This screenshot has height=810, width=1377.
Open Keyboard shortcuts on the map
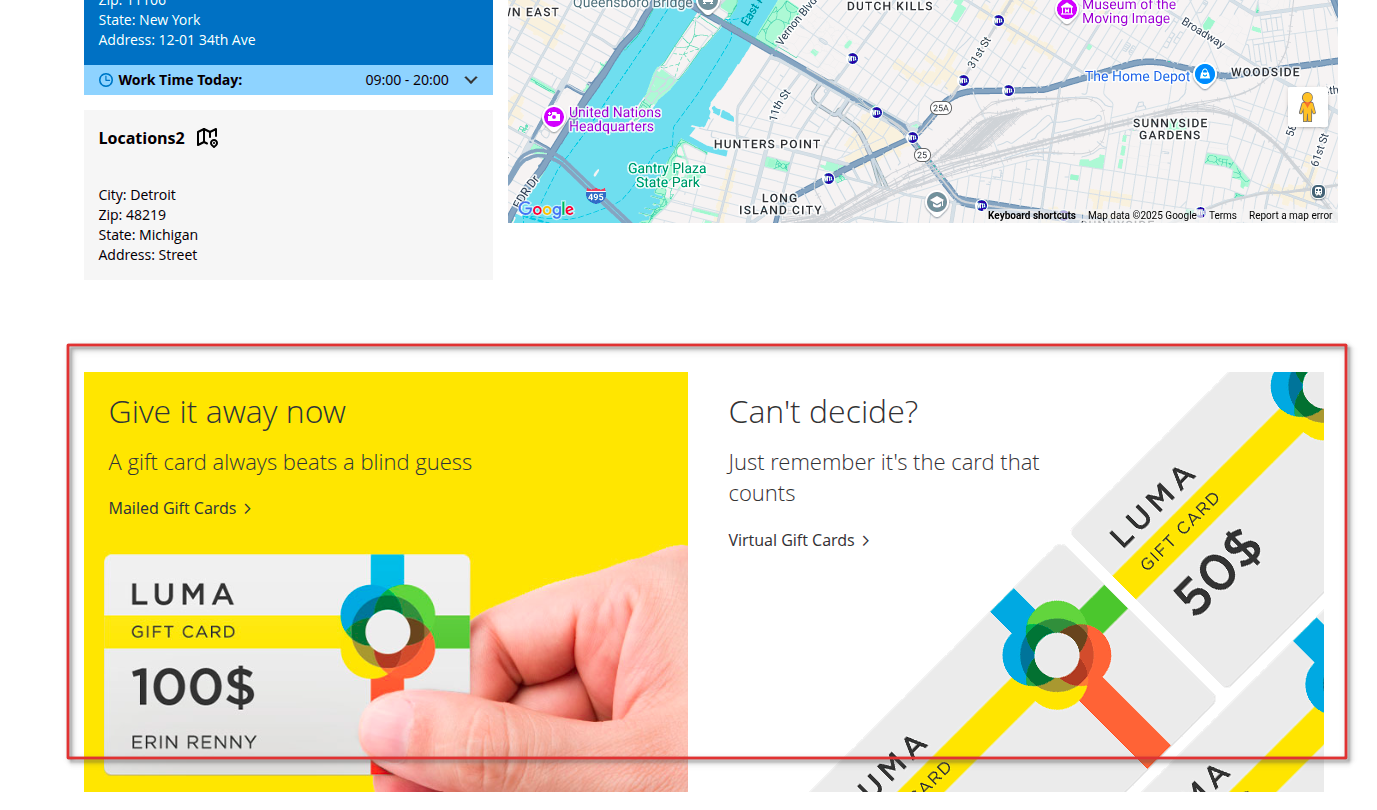point(1031,215)
